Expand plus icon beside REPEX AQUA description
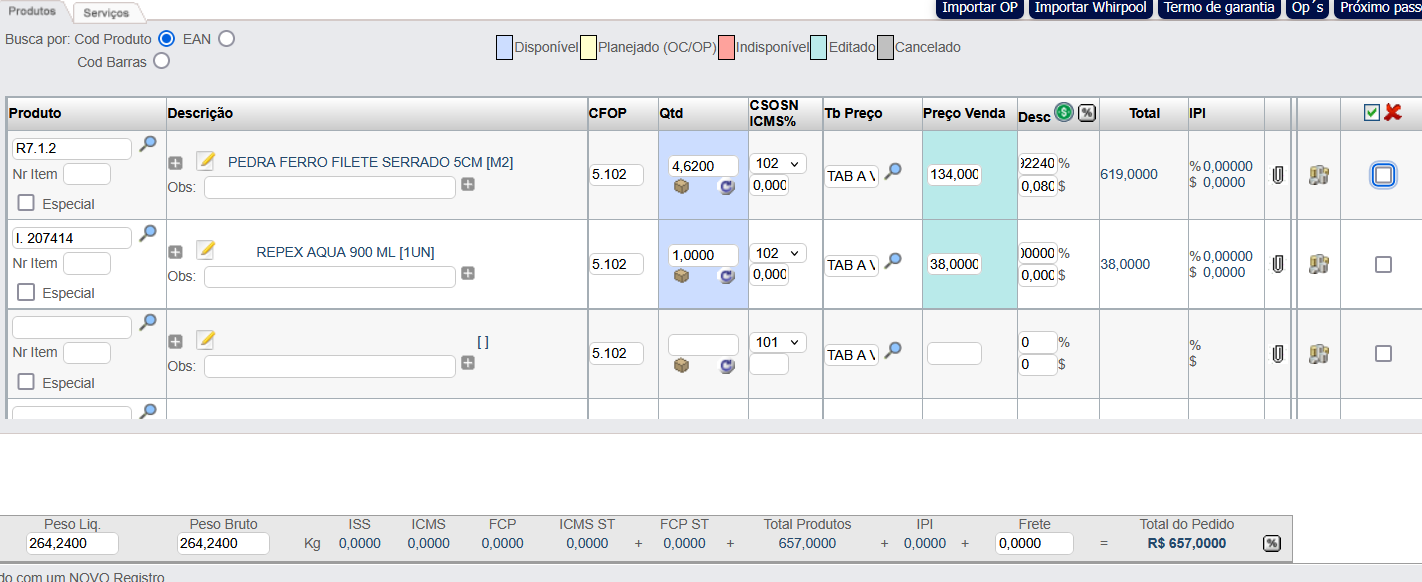This screenshot has width=1422, height=582. (175, 253)
